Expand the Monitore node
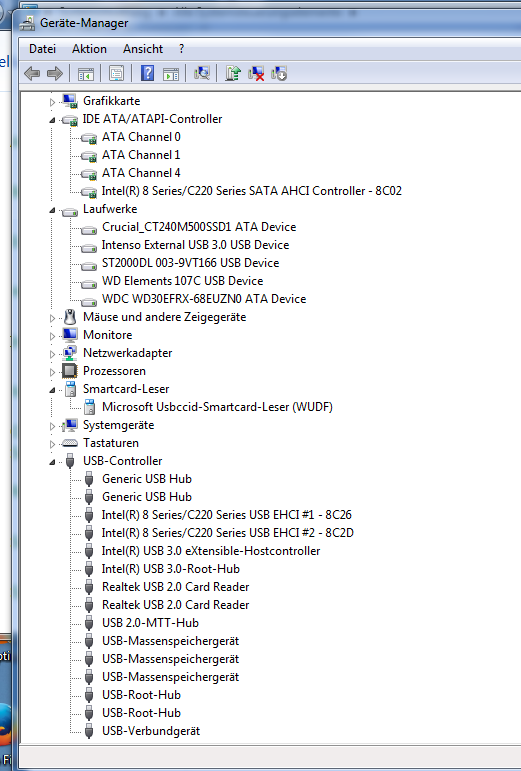521x771 pixels. [x=52, y=336]
